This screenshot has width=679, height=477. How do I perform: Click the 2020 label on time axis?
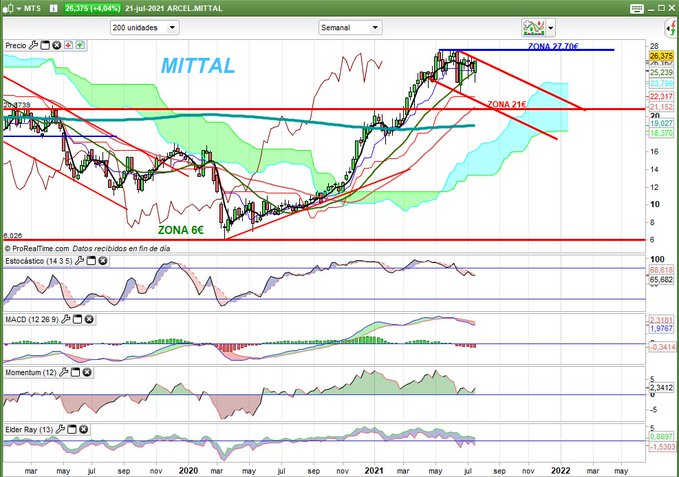(x=188, y=471)
